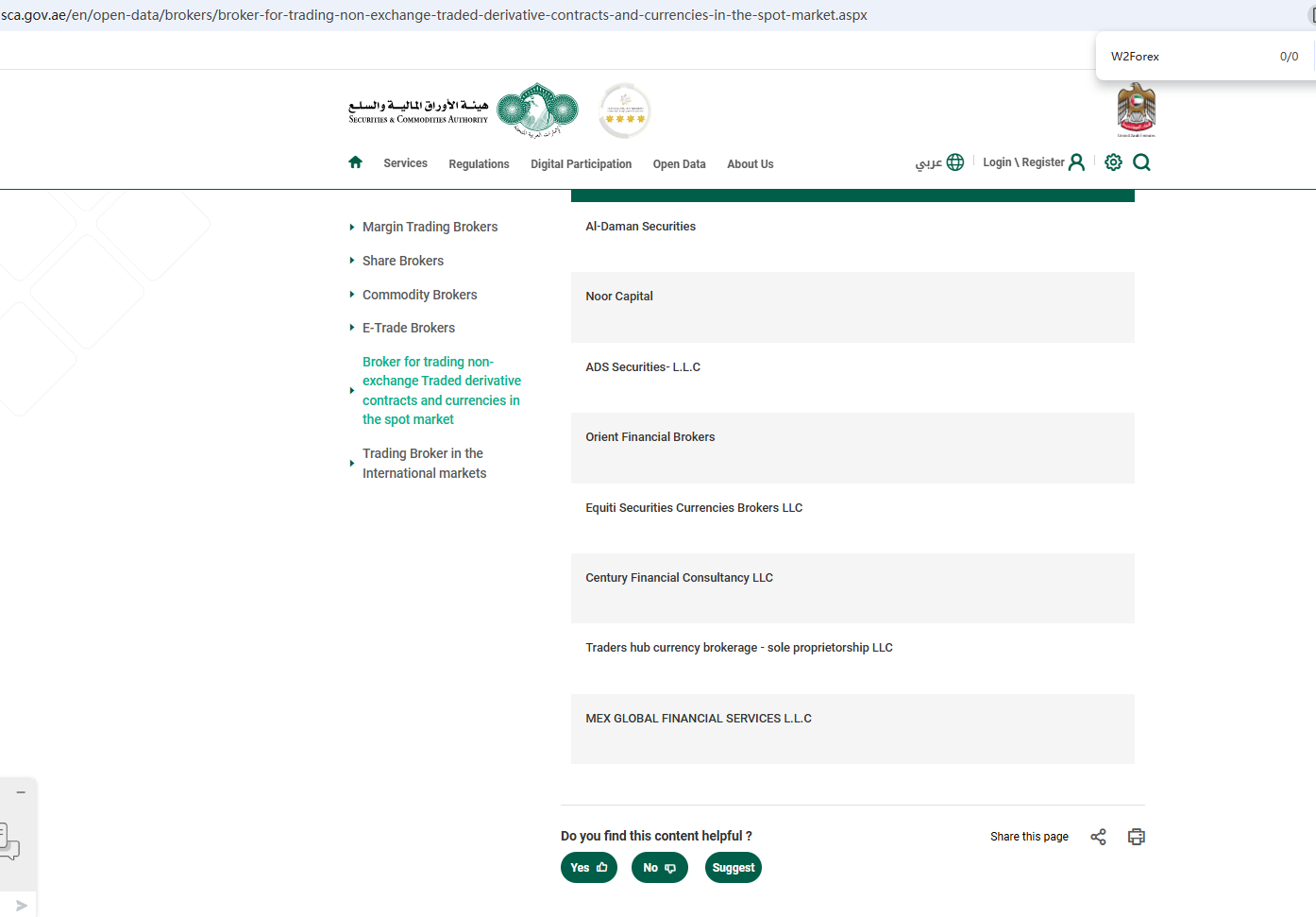Click Yes helpful feedback button
The height and width of the screenshot is (917, 1316).
coord(589,868)
